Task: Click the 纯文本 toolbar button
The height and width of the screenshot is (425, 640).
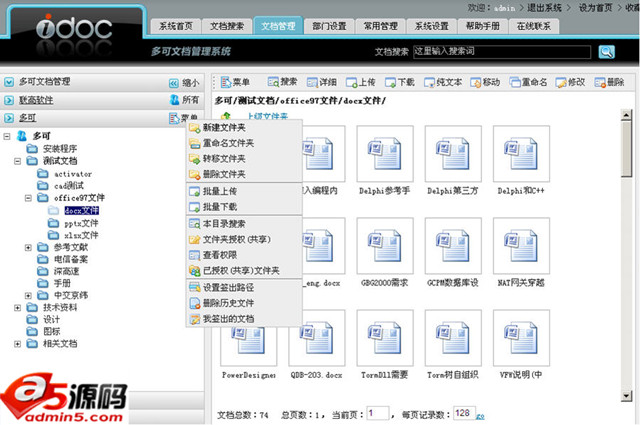Action: pyautogui.click(x=443, y=82)
